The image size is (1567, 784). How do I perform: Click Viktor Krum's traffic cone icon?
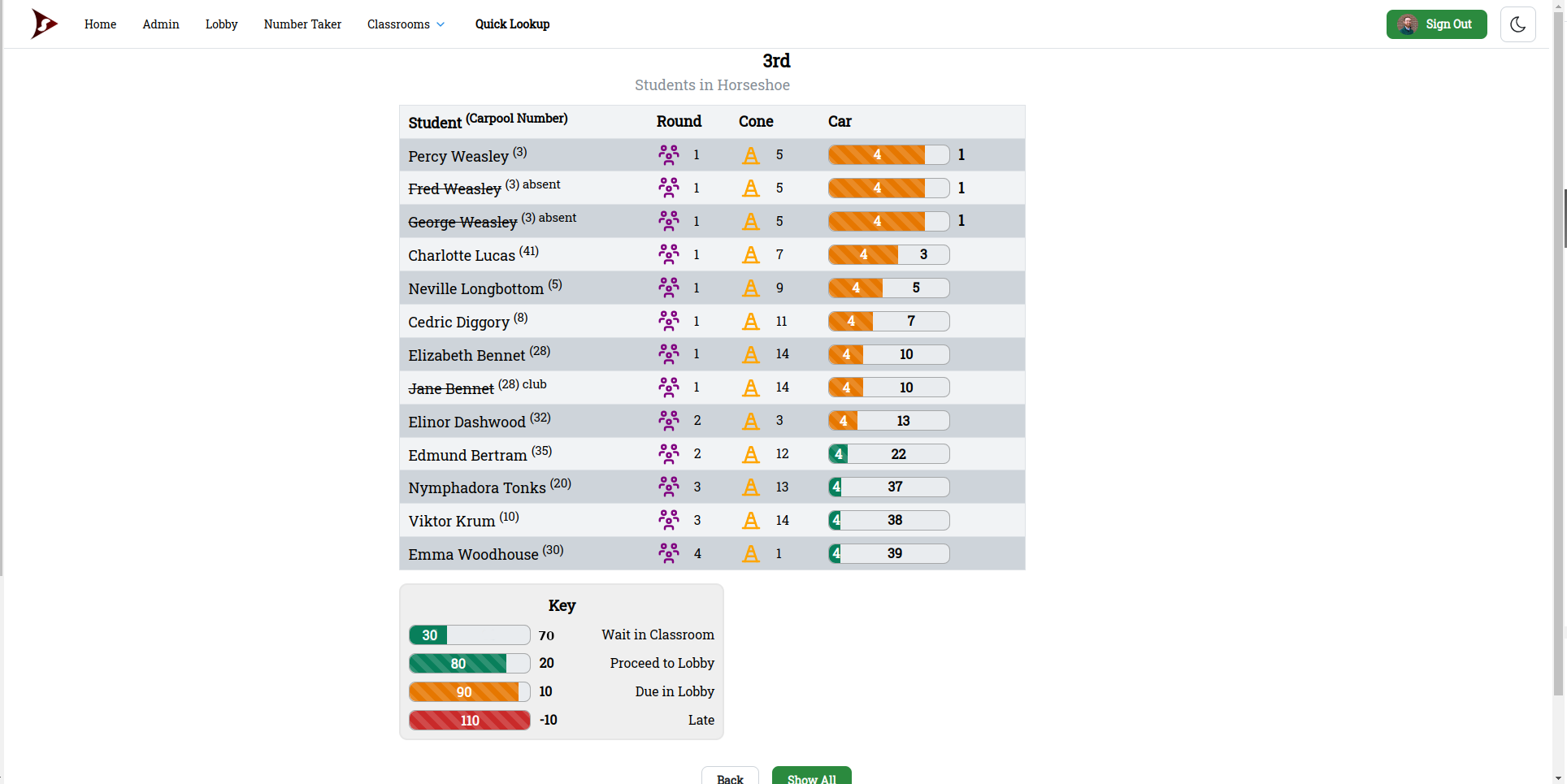tap(751, 521)
